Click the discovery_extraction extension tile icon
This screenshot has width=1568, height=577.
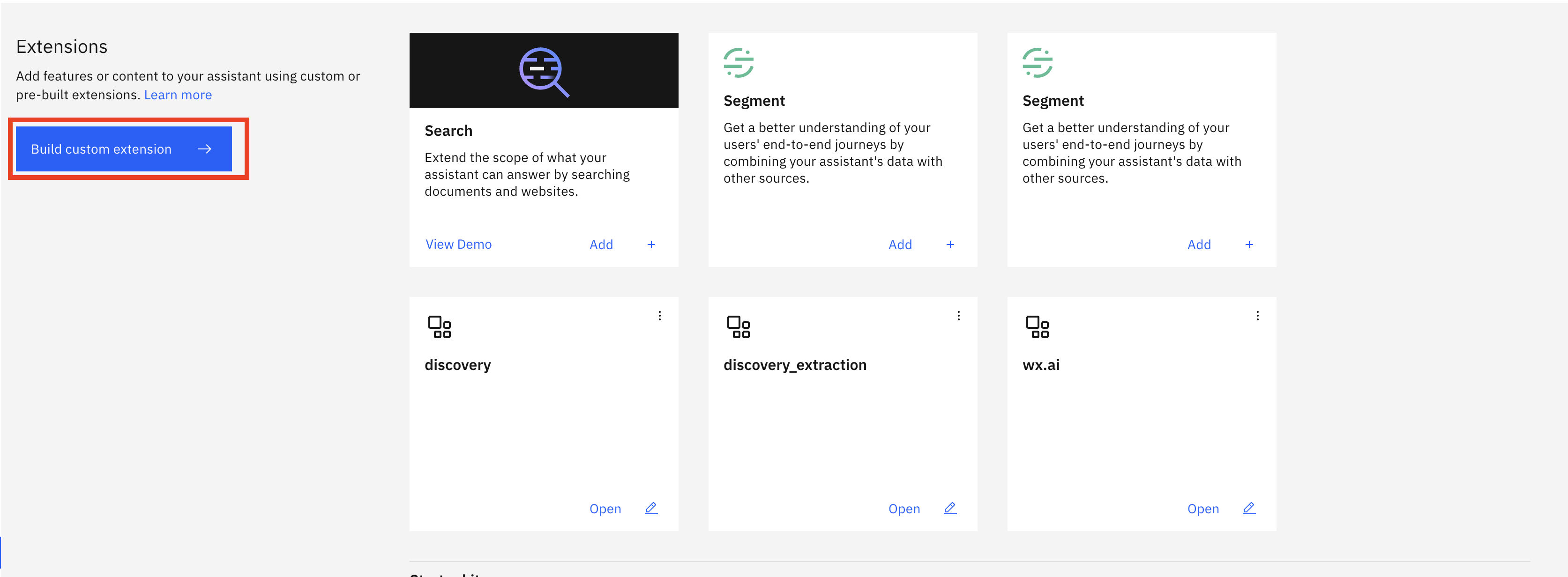click(x=739, y=327)
